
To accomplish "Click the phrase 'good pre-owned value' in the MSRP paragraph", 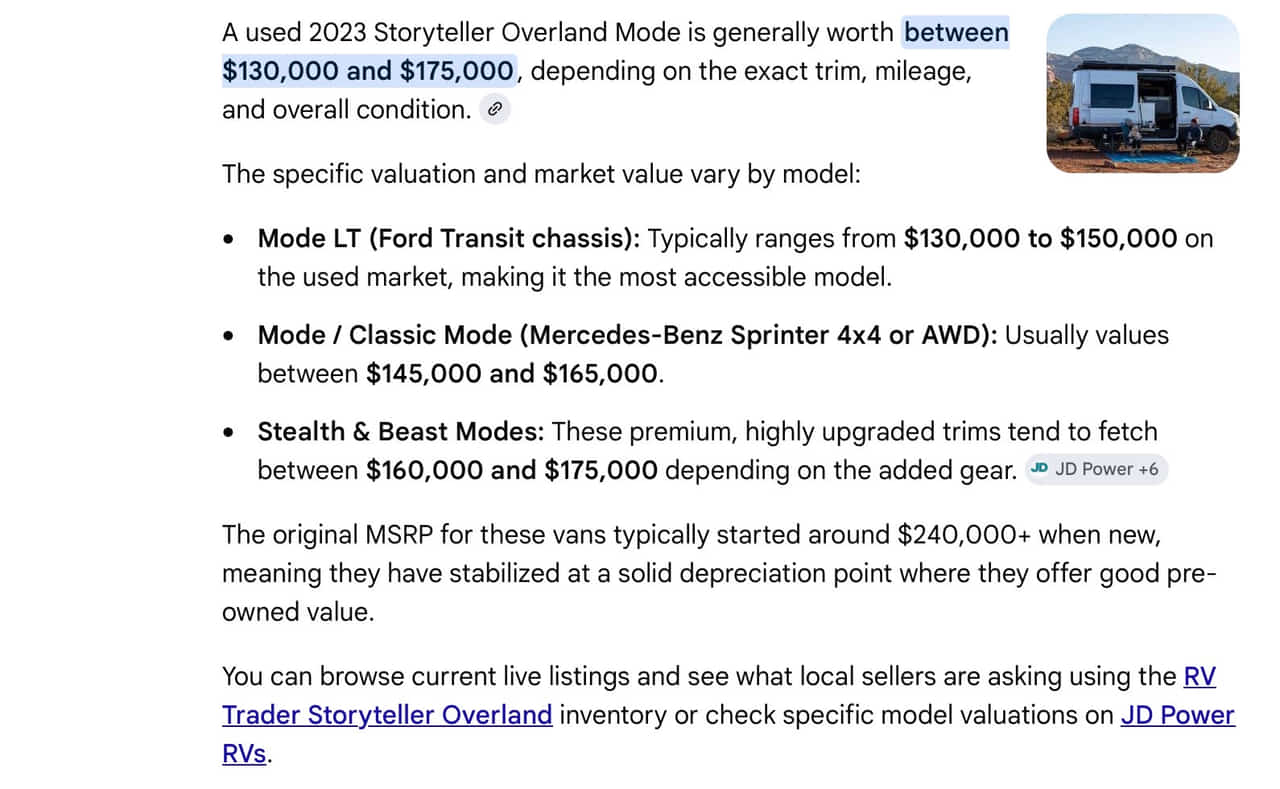I will tap(718, 593).
